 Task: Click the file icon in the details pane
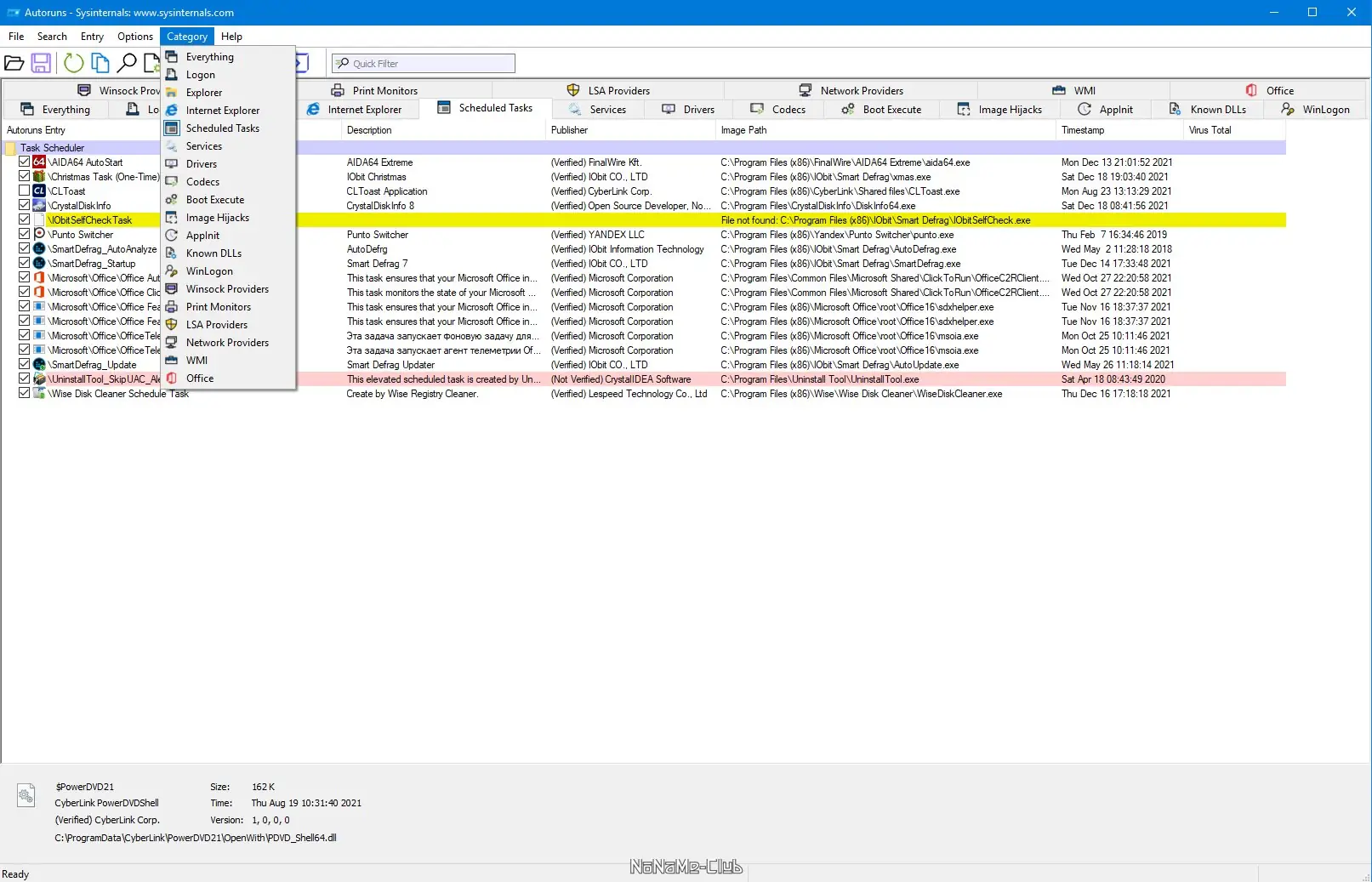[26, 795]
